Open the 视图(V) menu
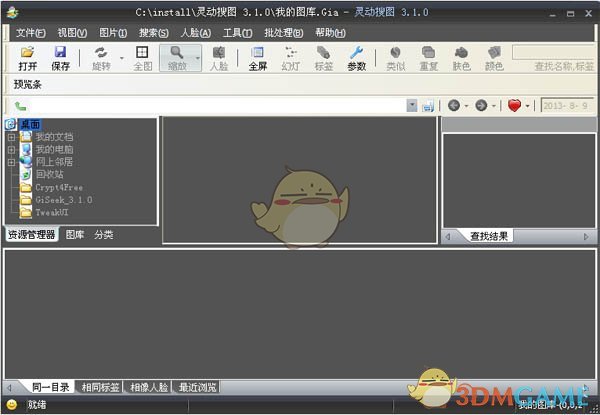 72,33
